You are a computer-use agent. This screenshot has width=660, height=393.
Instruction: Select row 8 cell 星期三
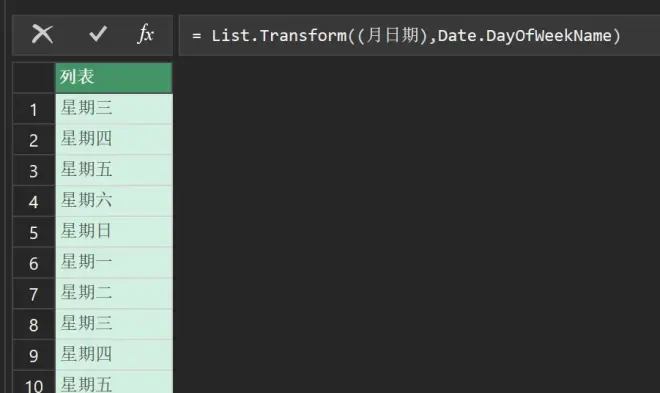click(114, 324)
